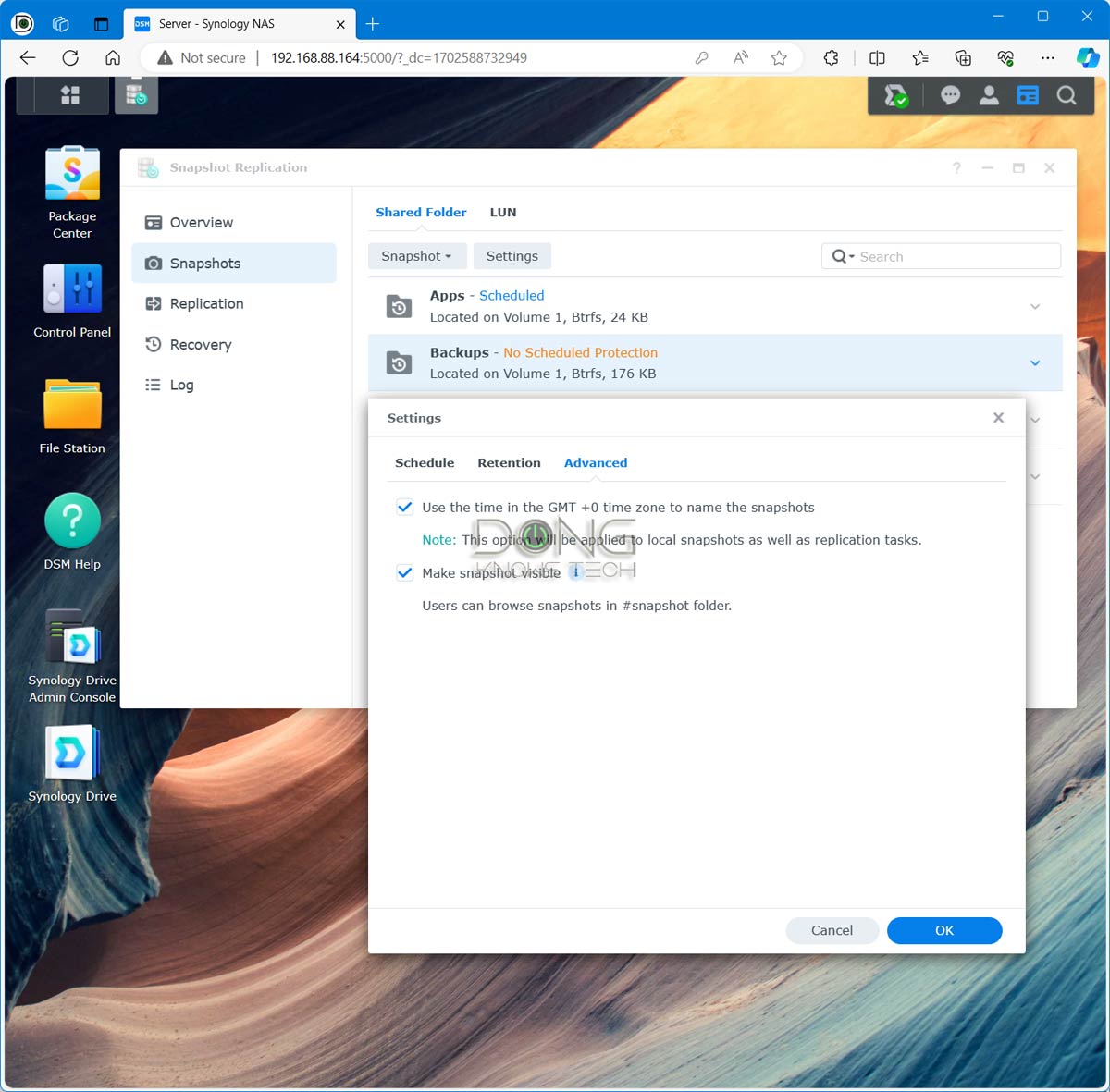Open user account options icon
This screenshot has width=1110, height=1092.
989,95
